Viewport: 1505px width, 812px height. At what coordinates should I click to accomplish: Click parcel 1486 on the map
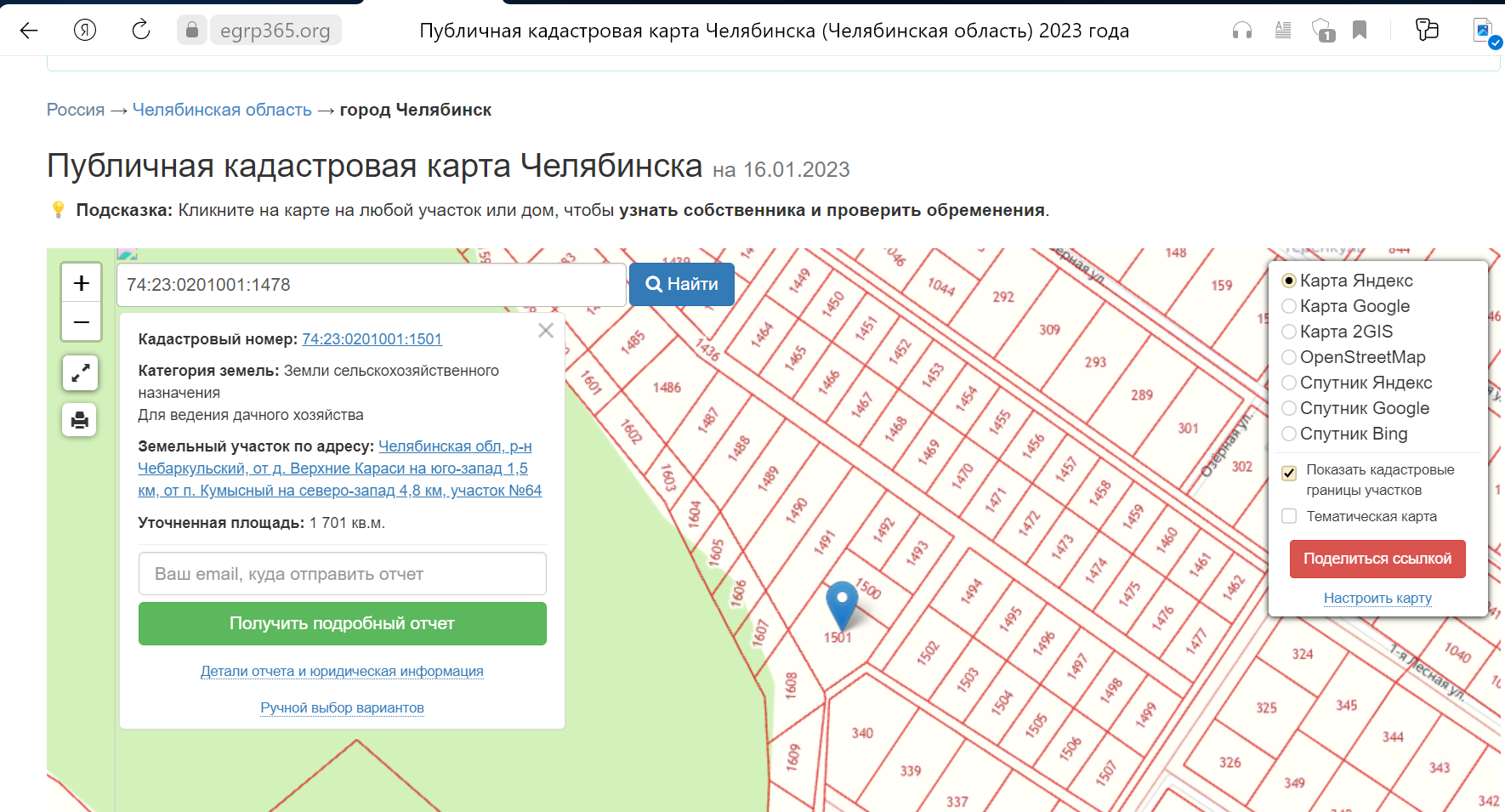(x=667, y=388)
